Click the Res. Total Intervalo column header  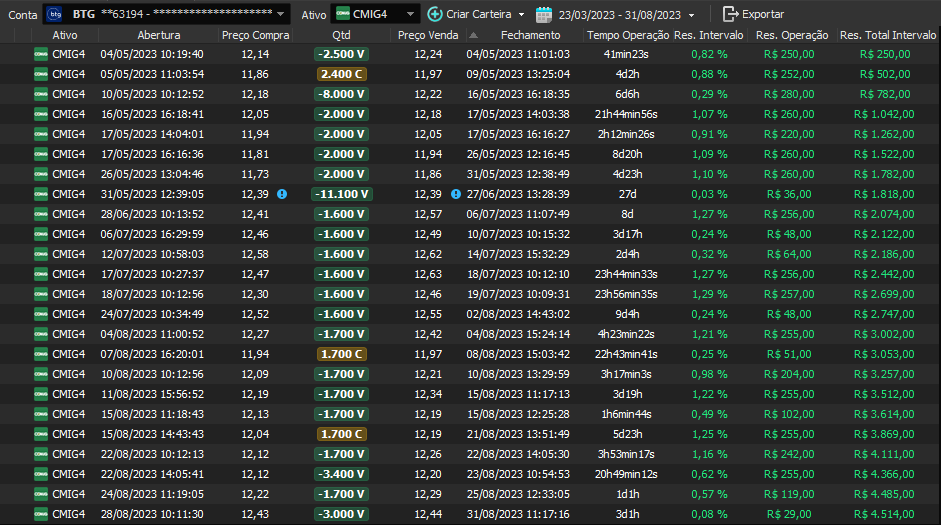[889, 35]
